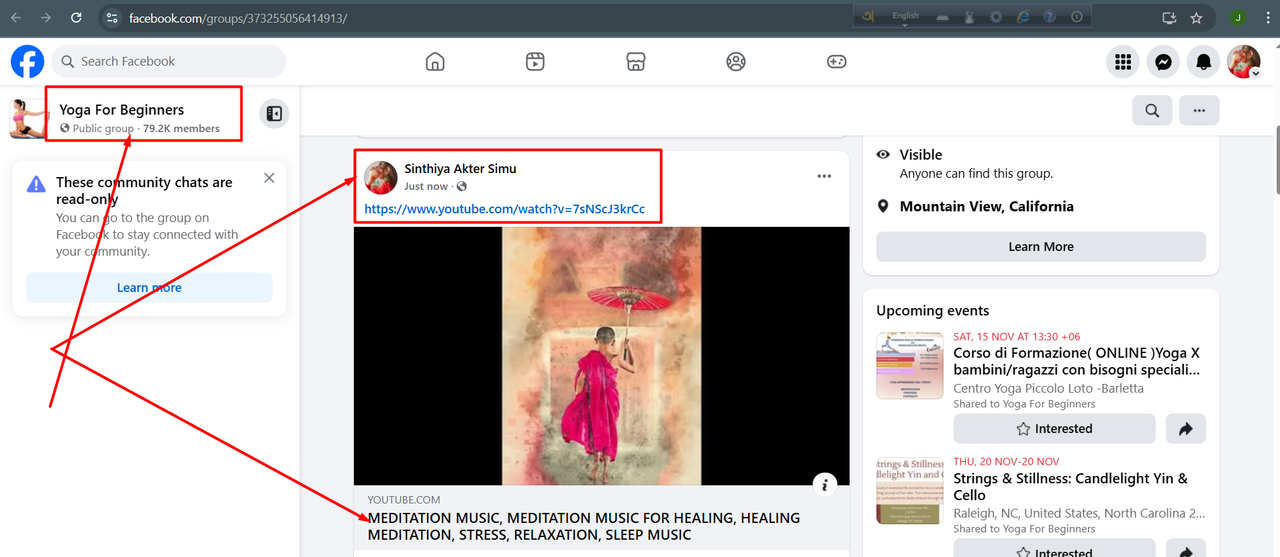Click the Mountain View, California location
Screen dimensions: 1280x557
pyautogui.click(x=987, y=206)
